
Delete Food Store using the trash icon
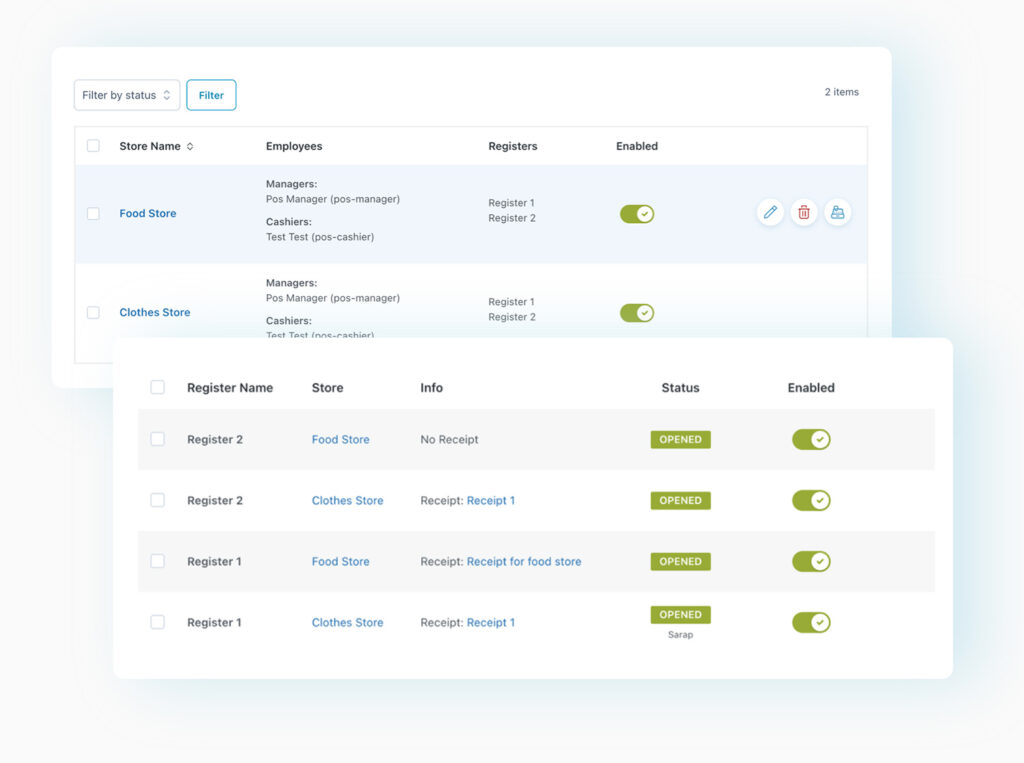tap(804, 212)
